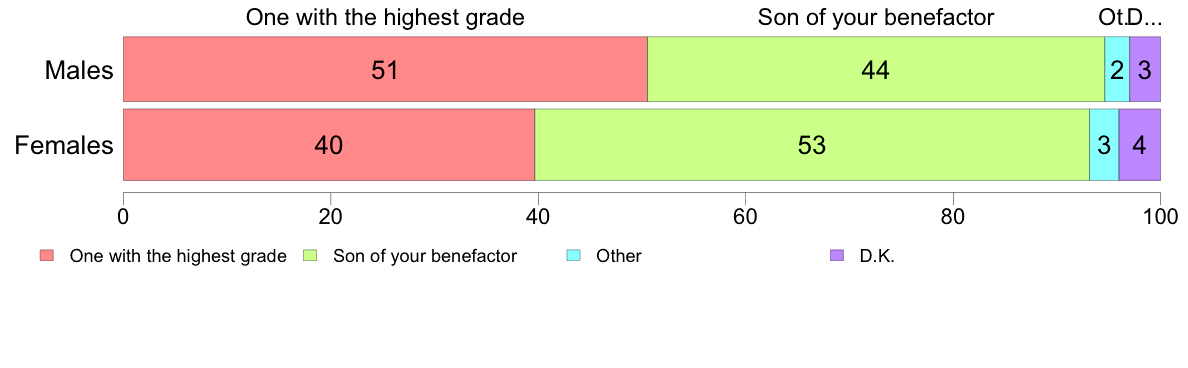1188x368 pixels.
Task: Click the green benefactor legend swatch
Action: pyautogui.click(x=310, y=256)
